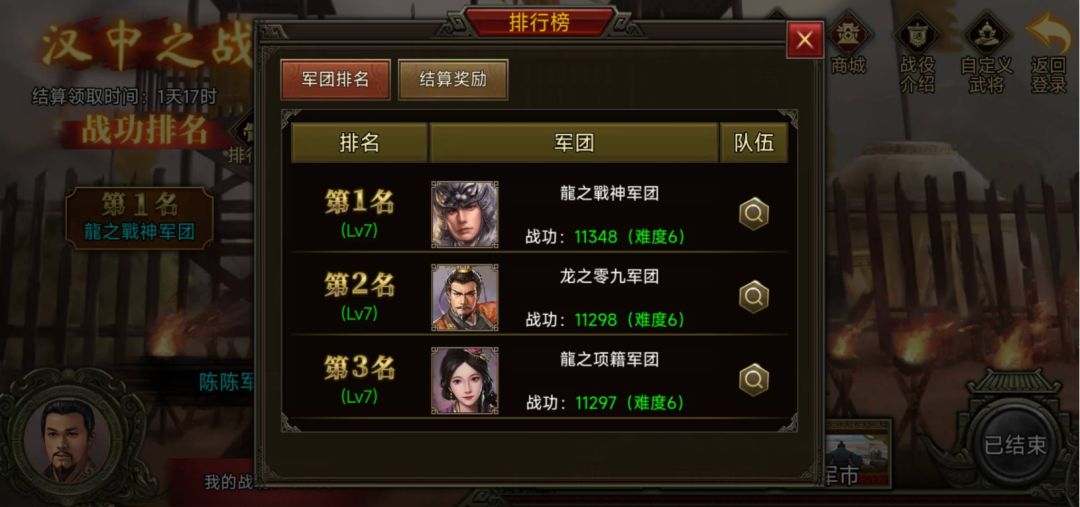Switch to 结算奖励 tab
The height and width of the screenshot is (507, 1080).
453,79
